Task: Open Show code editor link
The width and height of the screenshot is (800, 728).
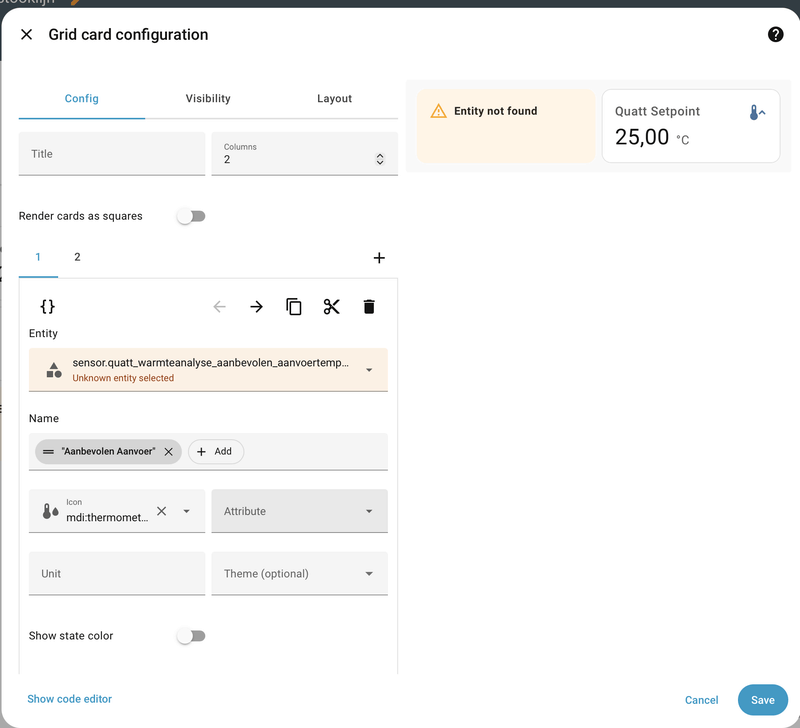Action: [x=70, y=699]
